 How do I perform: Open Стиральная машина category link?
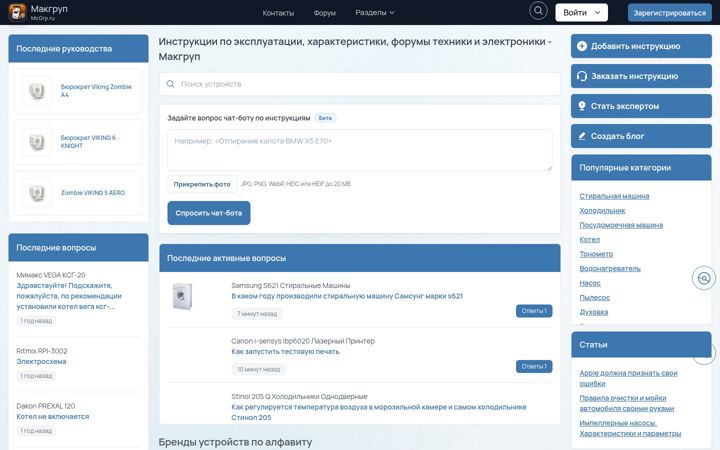tap(614, 196)
